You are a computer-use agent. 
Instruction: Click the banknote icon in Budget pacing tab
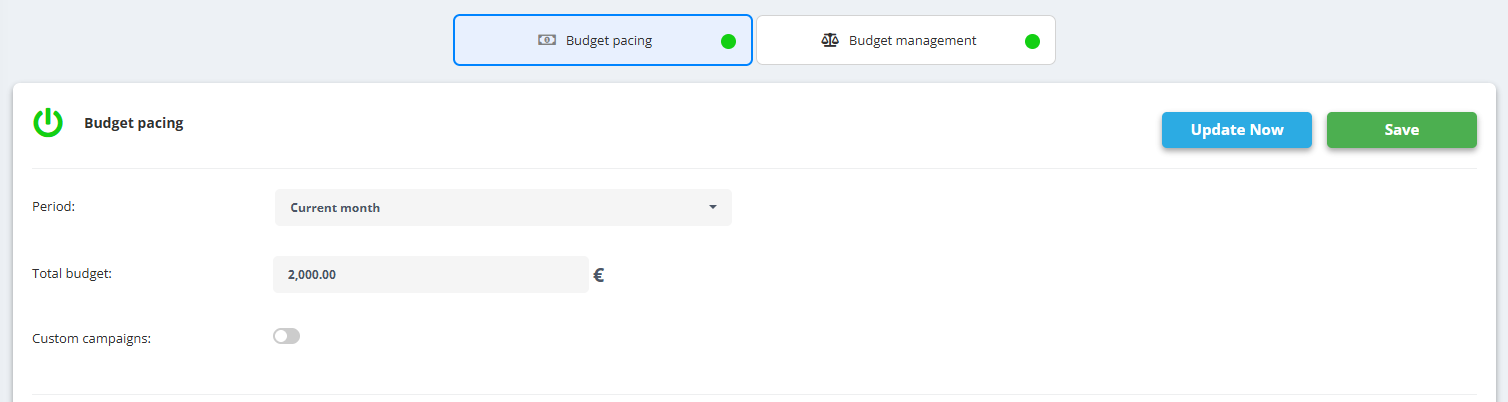547,41
